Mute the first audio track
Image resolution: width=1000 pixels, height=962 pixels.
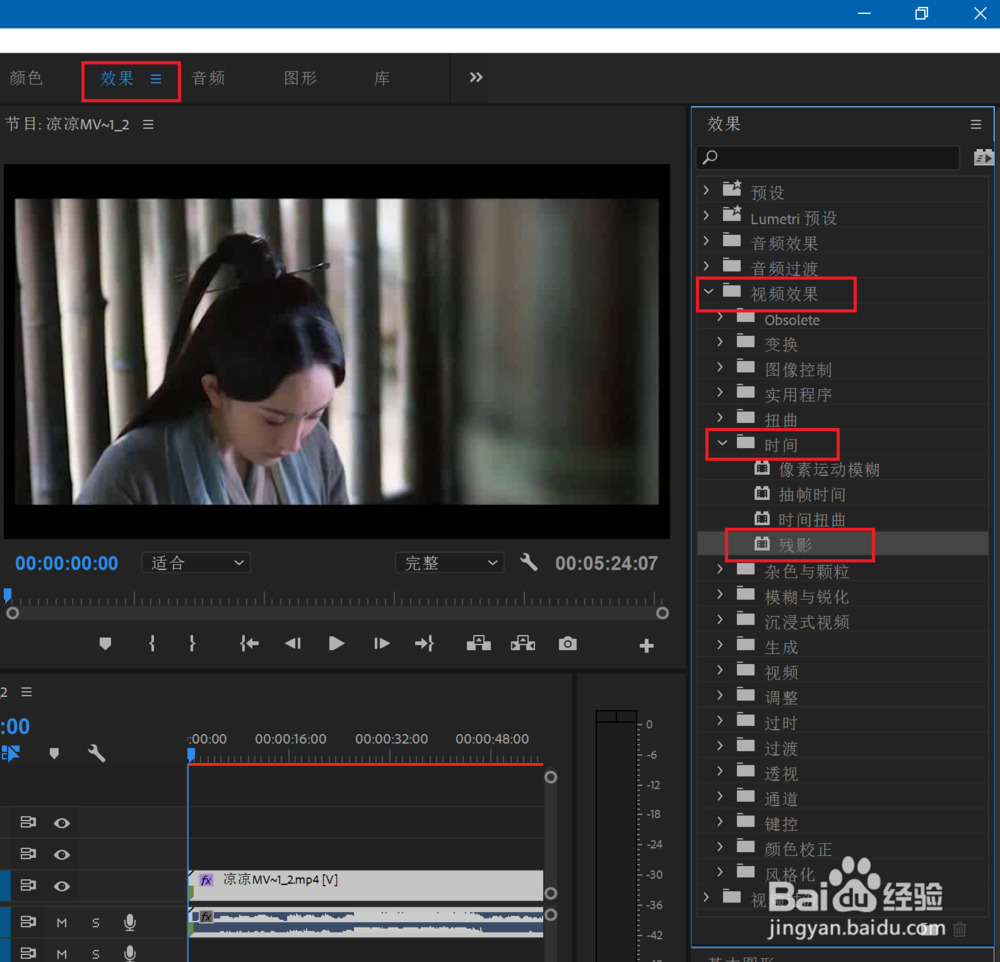[x=62, y=922]
